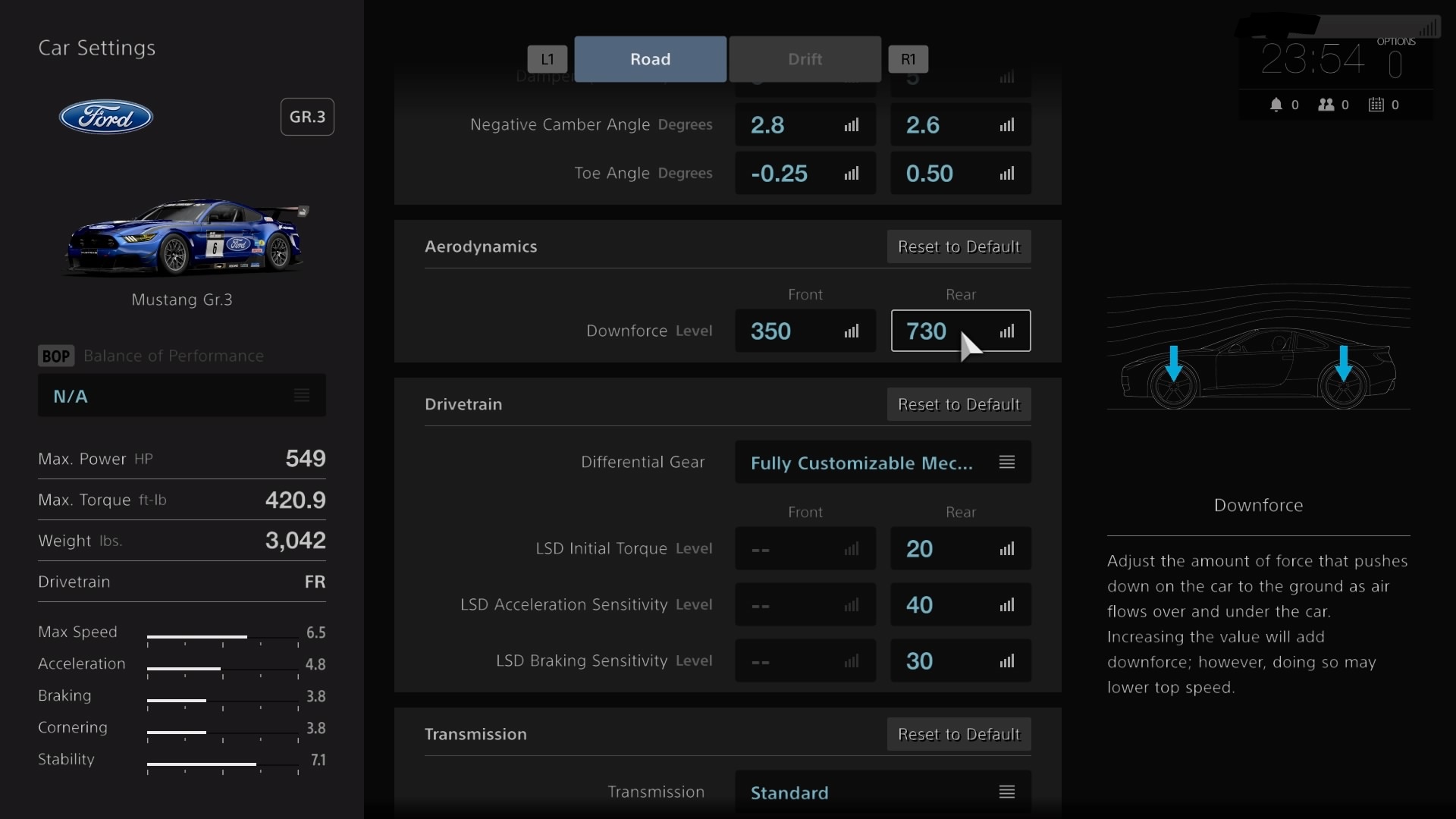Open the Differential Gear dropdown
Image resolution: width=1456 pixels, height=819 pixels.
tap(883, 463)
